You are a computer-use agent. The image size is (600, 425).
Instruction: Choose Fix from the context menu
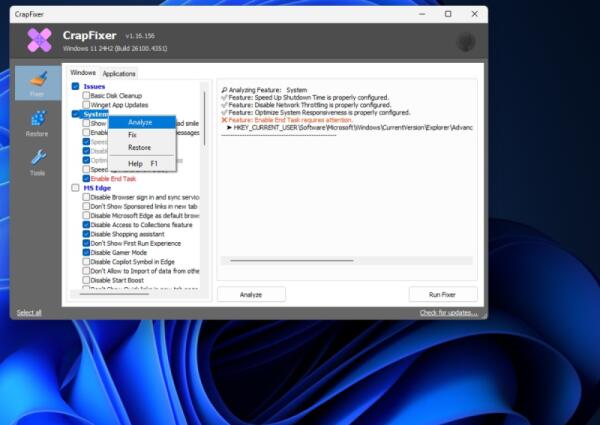click(132, 135)
